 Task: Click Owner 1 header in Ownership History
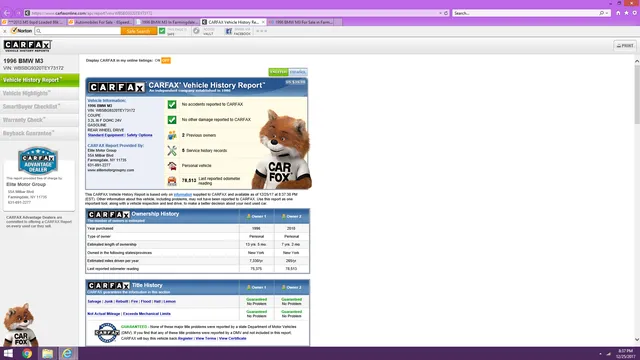point(256,216)
